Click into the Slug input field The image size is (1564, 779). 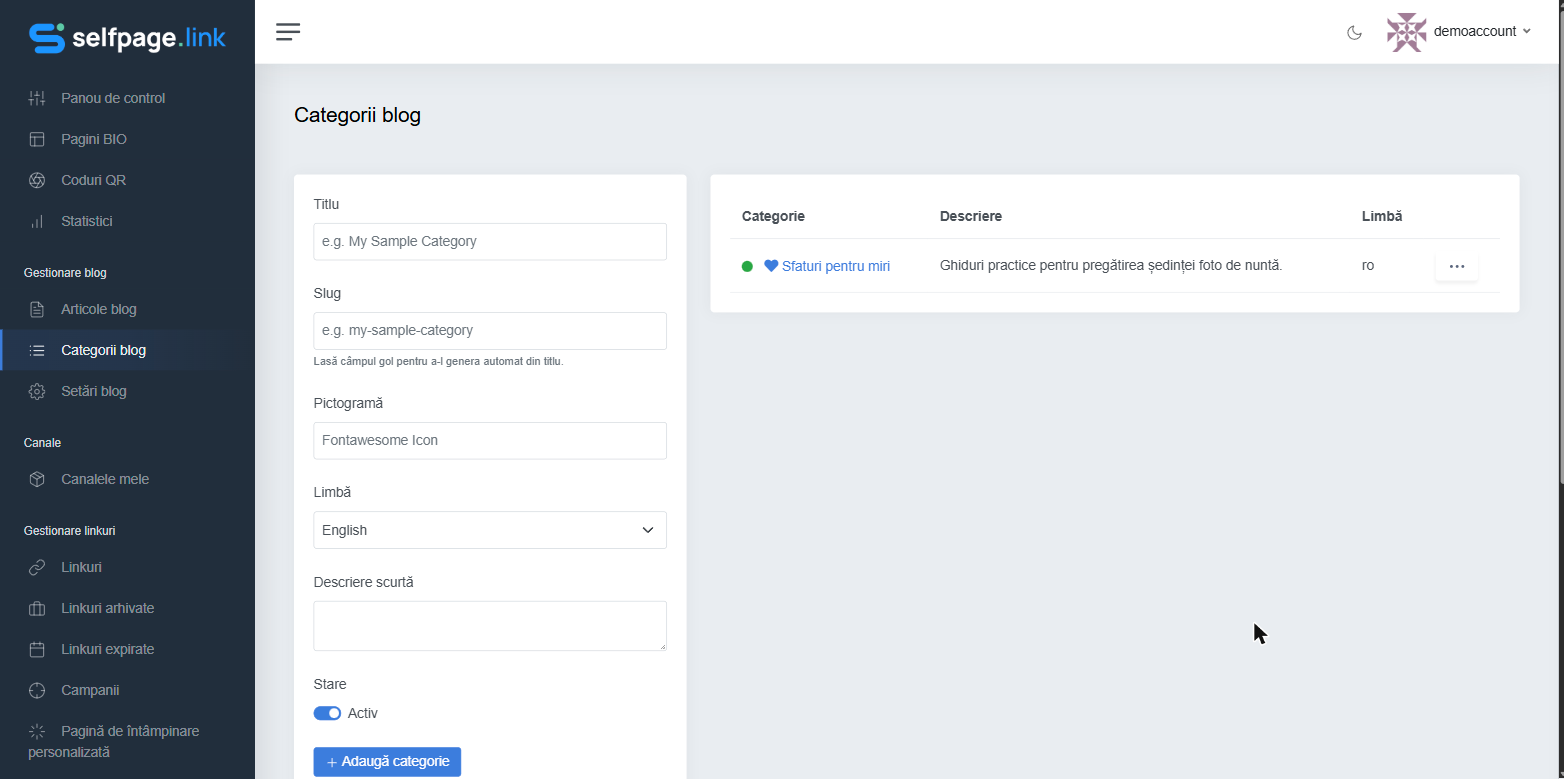490,330
